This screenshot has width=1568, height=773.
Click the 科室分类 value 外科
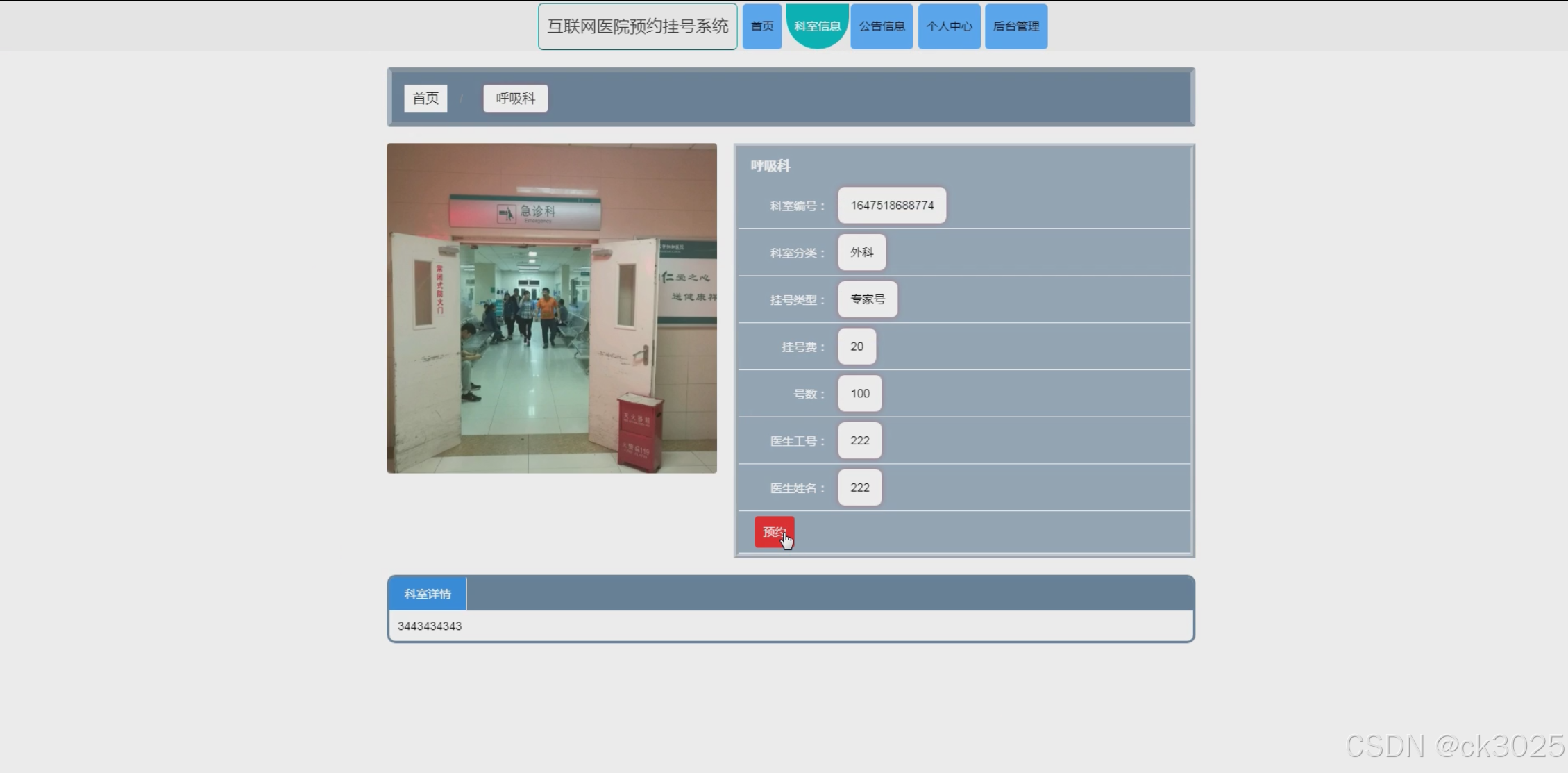click(861, 253)
